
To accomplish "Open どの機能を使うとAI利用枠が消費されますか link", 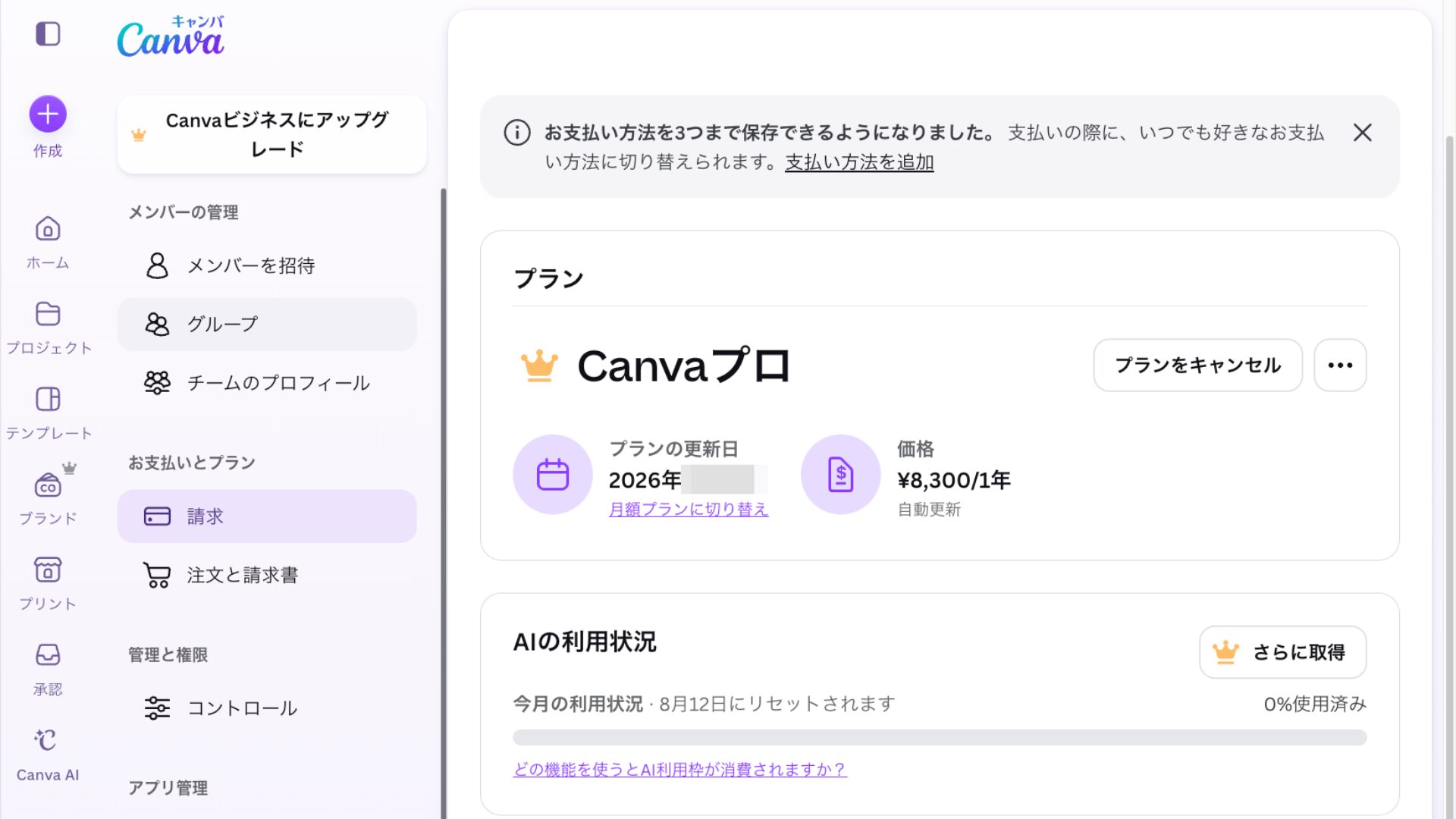I will (x=679, y=770).
